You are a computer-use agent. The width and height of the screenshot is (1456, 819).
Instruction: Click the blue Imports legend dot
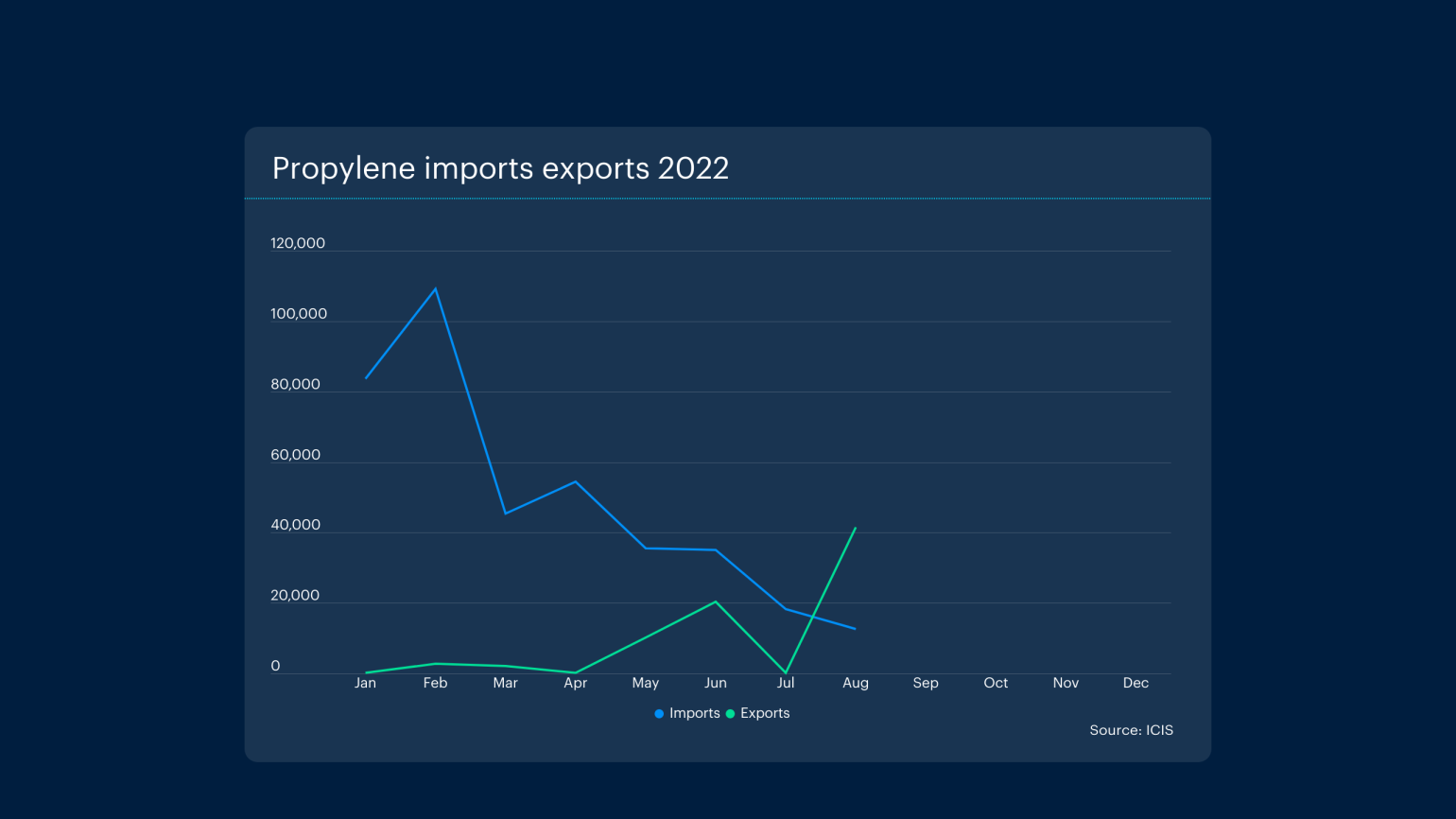pyautogui.click(x=657, y=713)
